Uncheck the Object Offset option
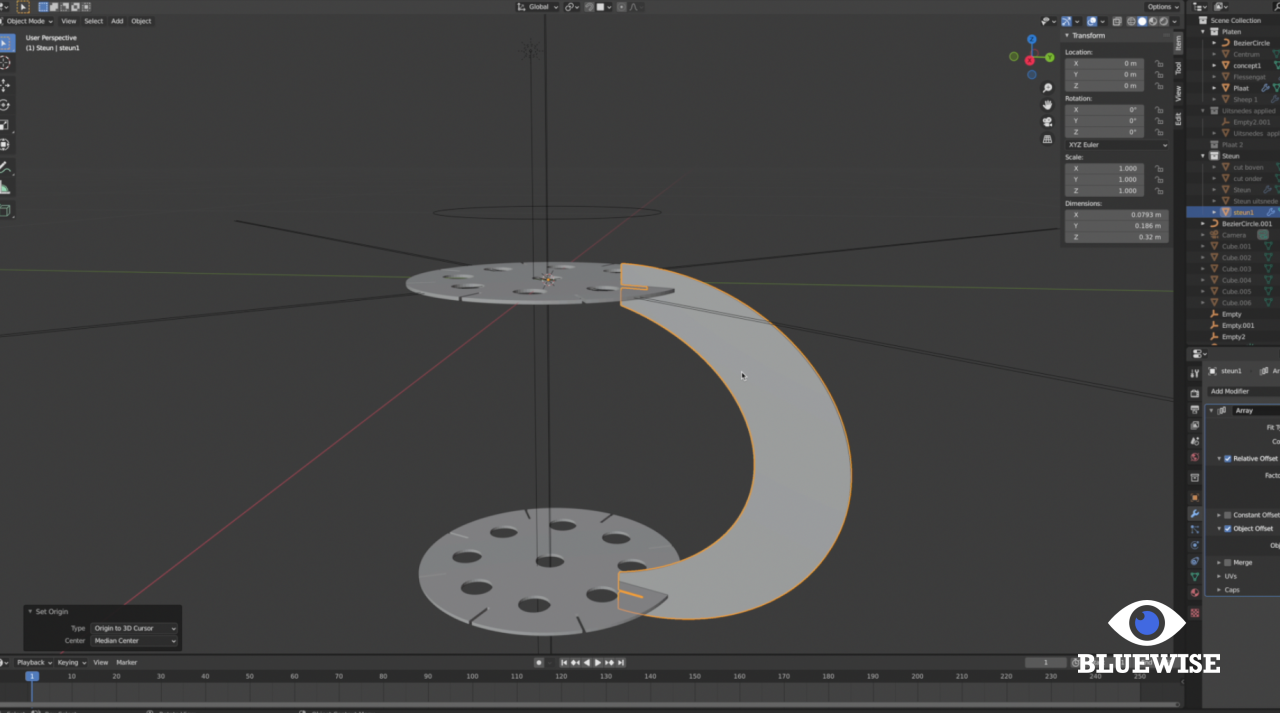This screenshot has width=1280, height=713. [x=1228, y=529]
